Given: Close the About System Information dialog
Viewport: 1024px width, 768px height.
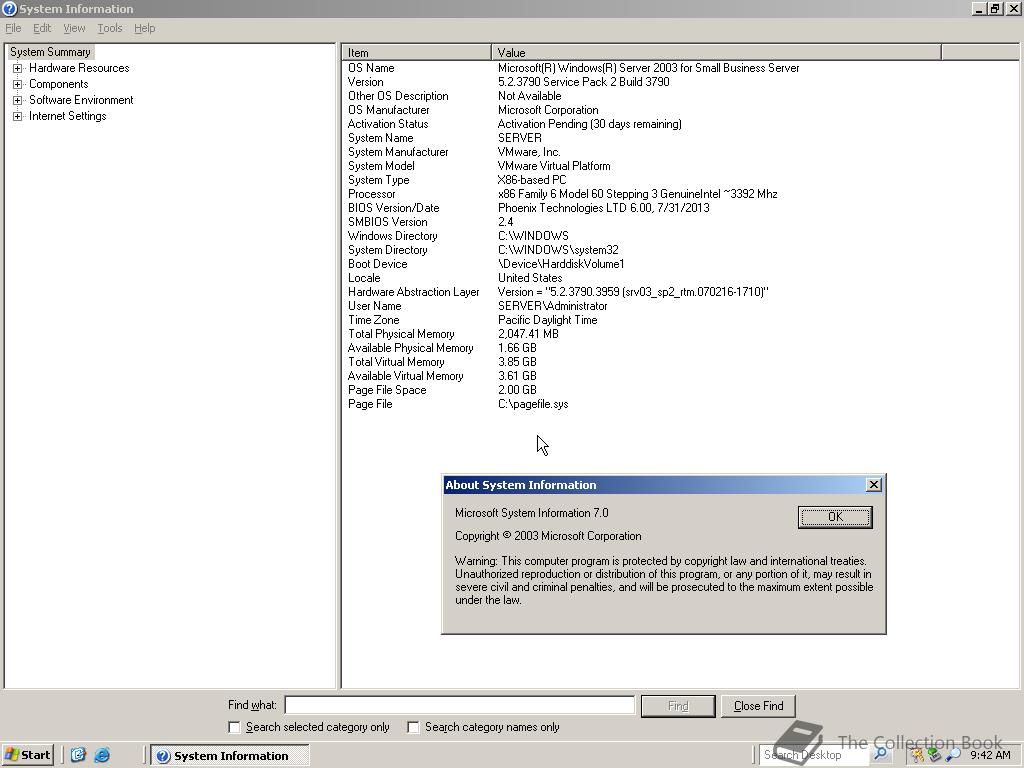Looking at the screenshot, I should (873, 485).
